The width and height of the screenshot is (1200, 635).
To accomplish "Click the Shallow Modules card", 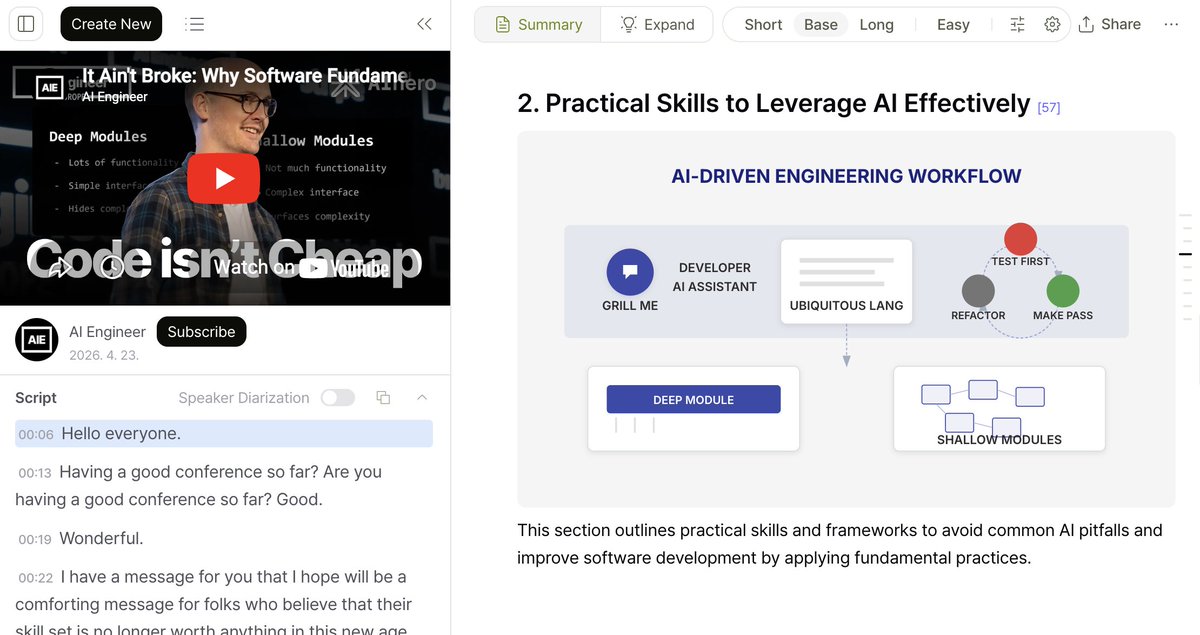I will (999, 408).
